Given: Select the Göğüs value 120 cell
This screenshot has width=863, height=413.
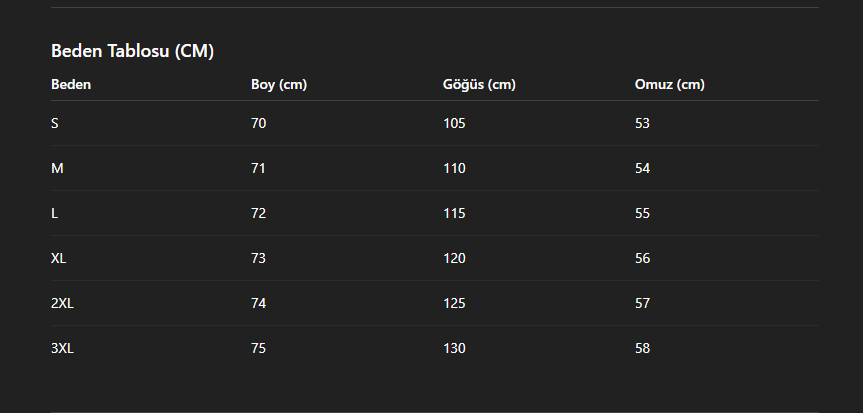Looking at the screenshot, I should 454,258.
